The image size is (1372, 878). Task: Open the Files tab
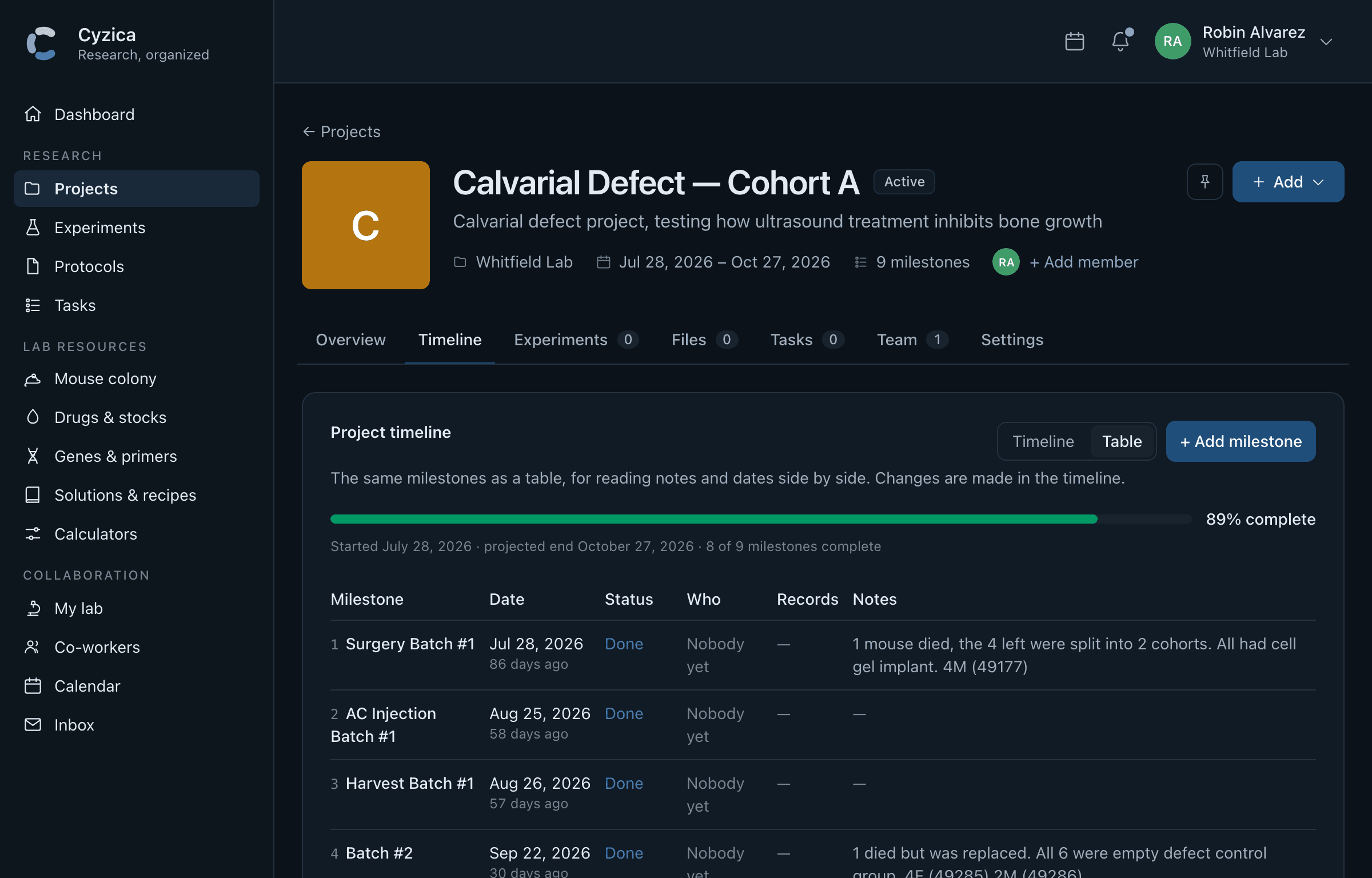(705, 340)
